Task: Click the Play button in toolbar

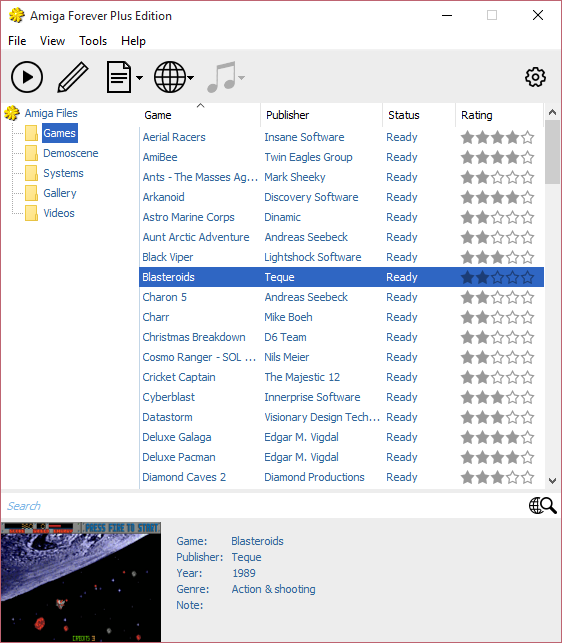Action: tap(27, 77)
